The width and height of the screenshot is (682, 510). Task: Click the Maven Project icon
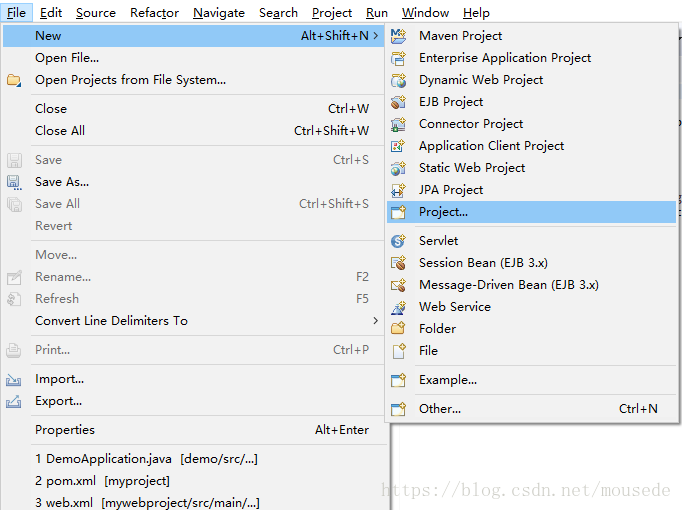(x=399, y=36)
